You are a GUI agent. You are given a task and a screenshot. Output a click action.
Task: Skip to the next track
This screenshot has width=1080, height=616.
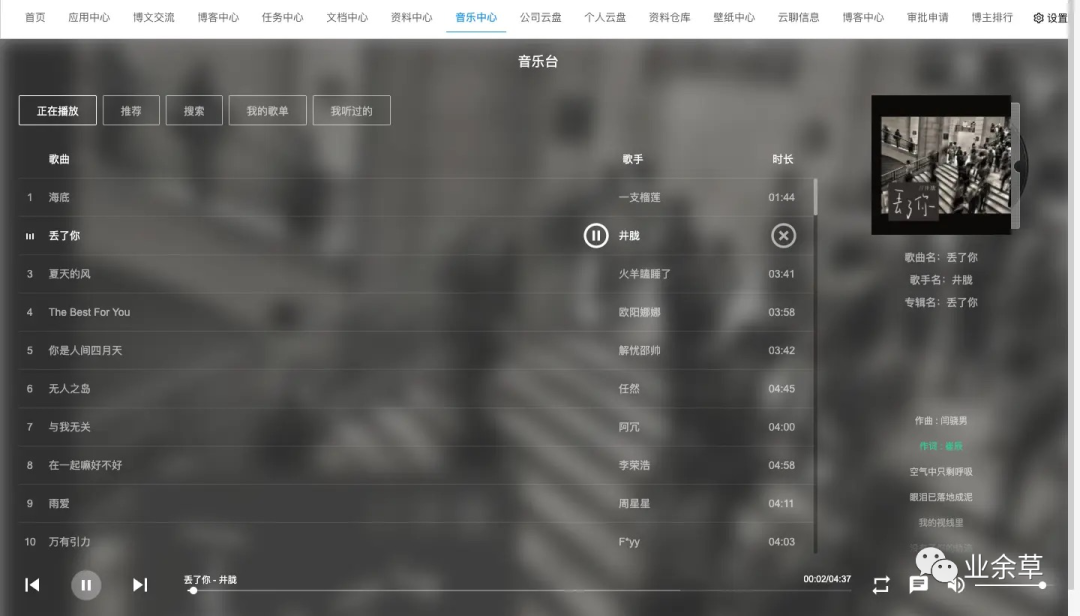tap(140, 585)
